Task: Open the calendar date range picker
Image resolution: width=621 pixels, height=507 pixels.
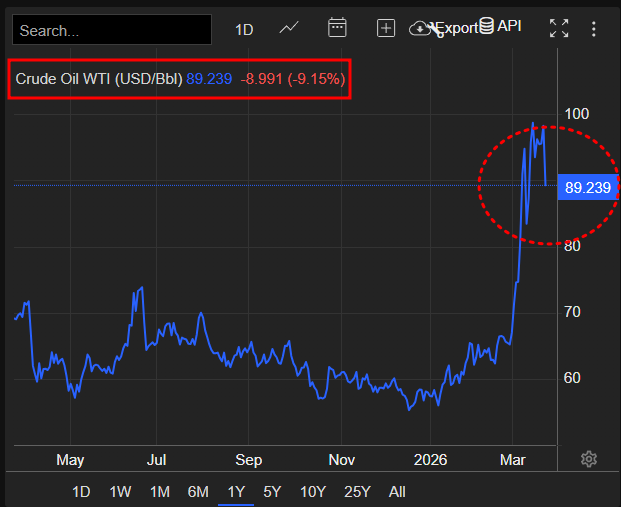Action: tap(337, 28)
